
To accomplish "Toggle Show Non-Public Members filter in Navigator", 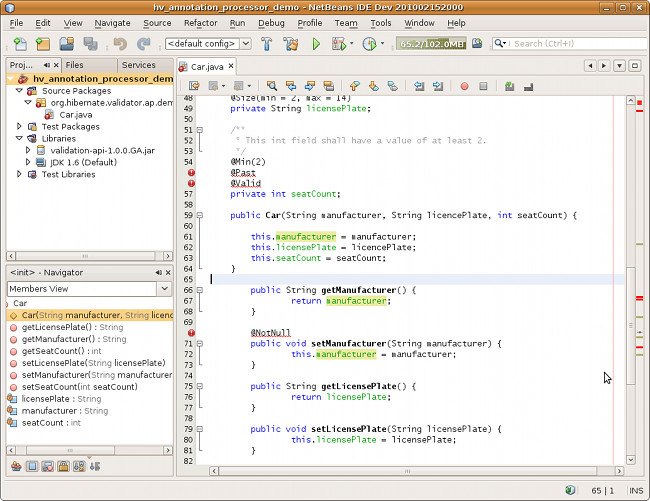I will coord(65,466).
